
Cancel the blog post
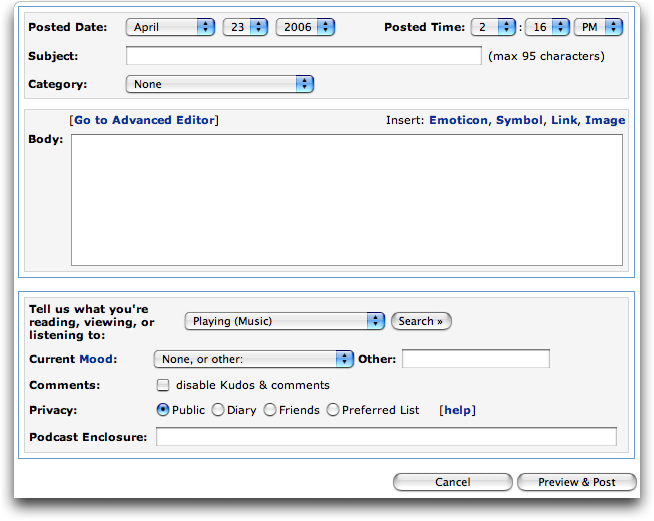(x=453, y=482)
